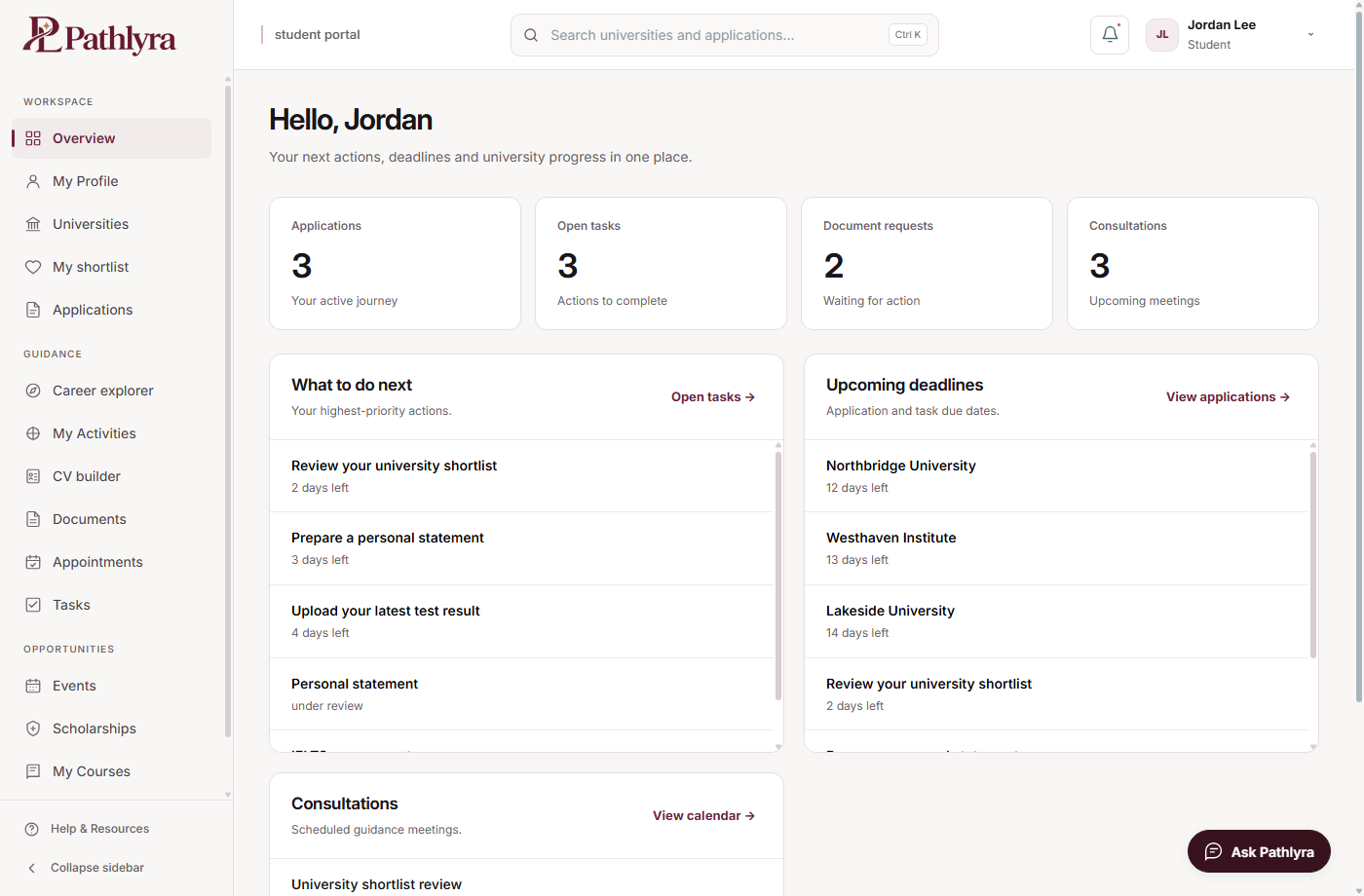This screenshot has height=896, width=1364.
Task: Click the JL user avatar
Action: coord(1162,35)
